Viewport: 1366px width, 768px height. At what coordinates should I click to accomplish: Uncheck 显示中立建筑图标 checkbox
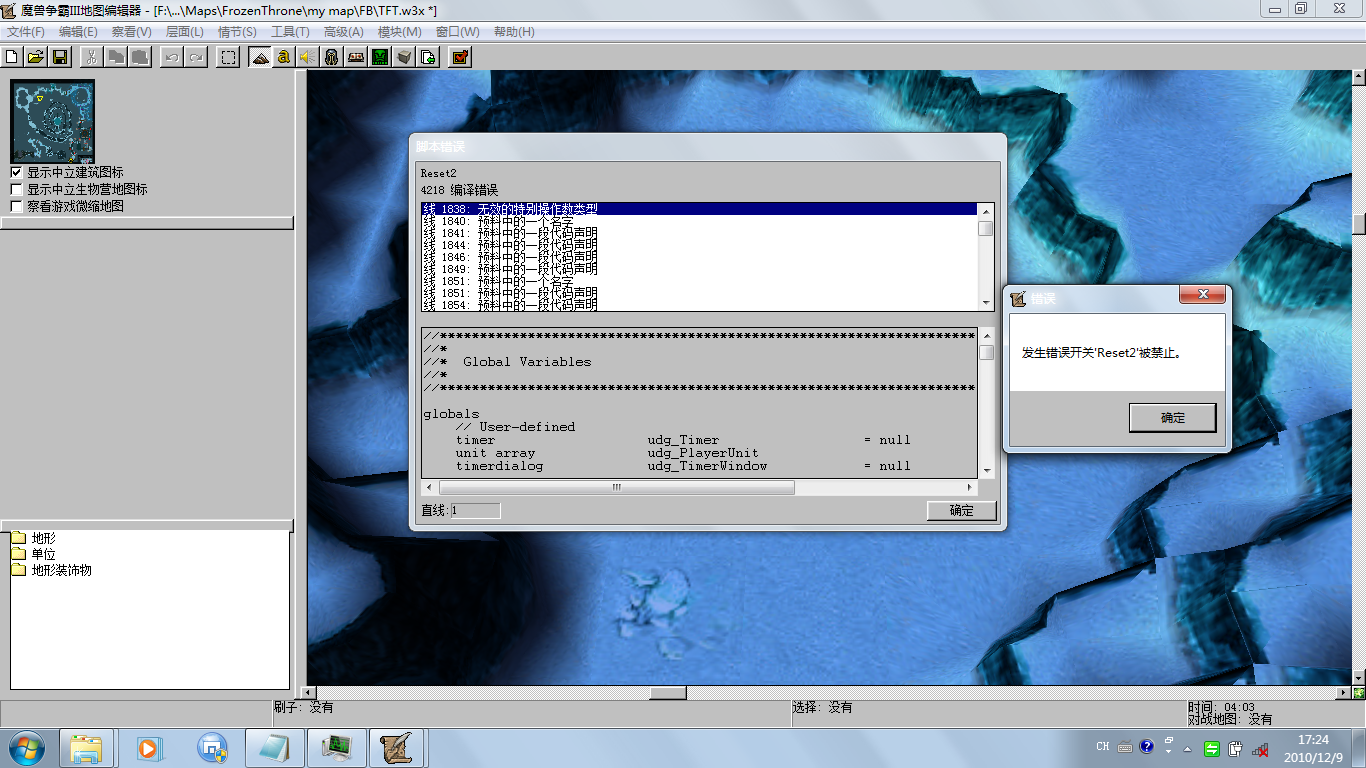tap(16, 173)
